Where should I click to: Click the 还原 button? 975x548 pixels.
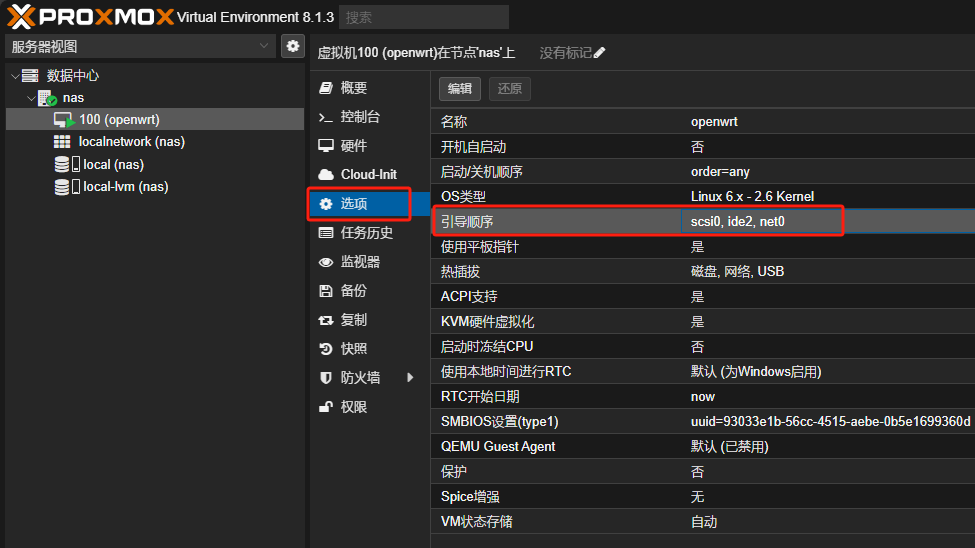[x=509, y=88]
